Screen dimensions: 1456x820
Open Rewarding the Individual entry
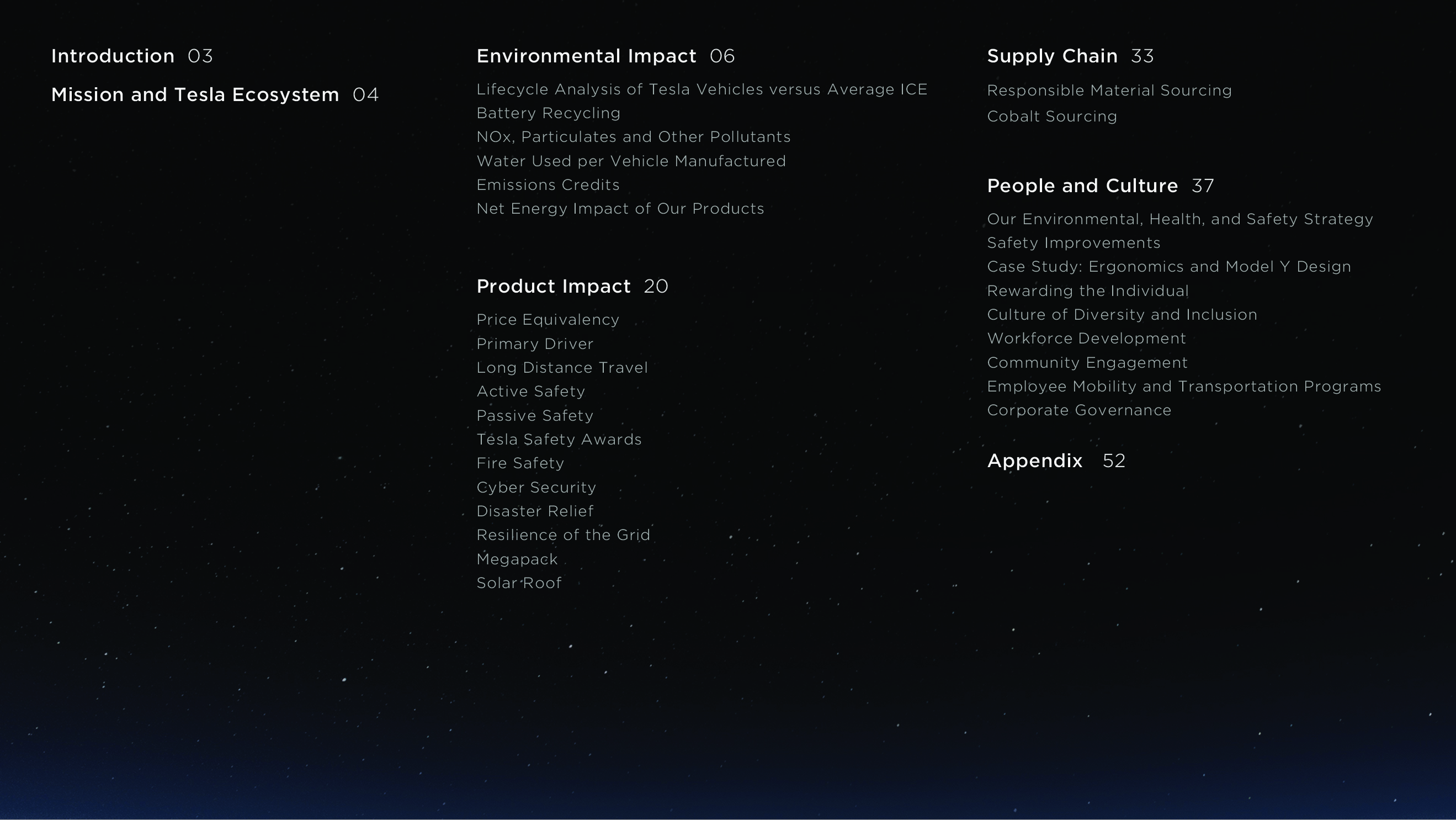click(x=1087, y=290)
